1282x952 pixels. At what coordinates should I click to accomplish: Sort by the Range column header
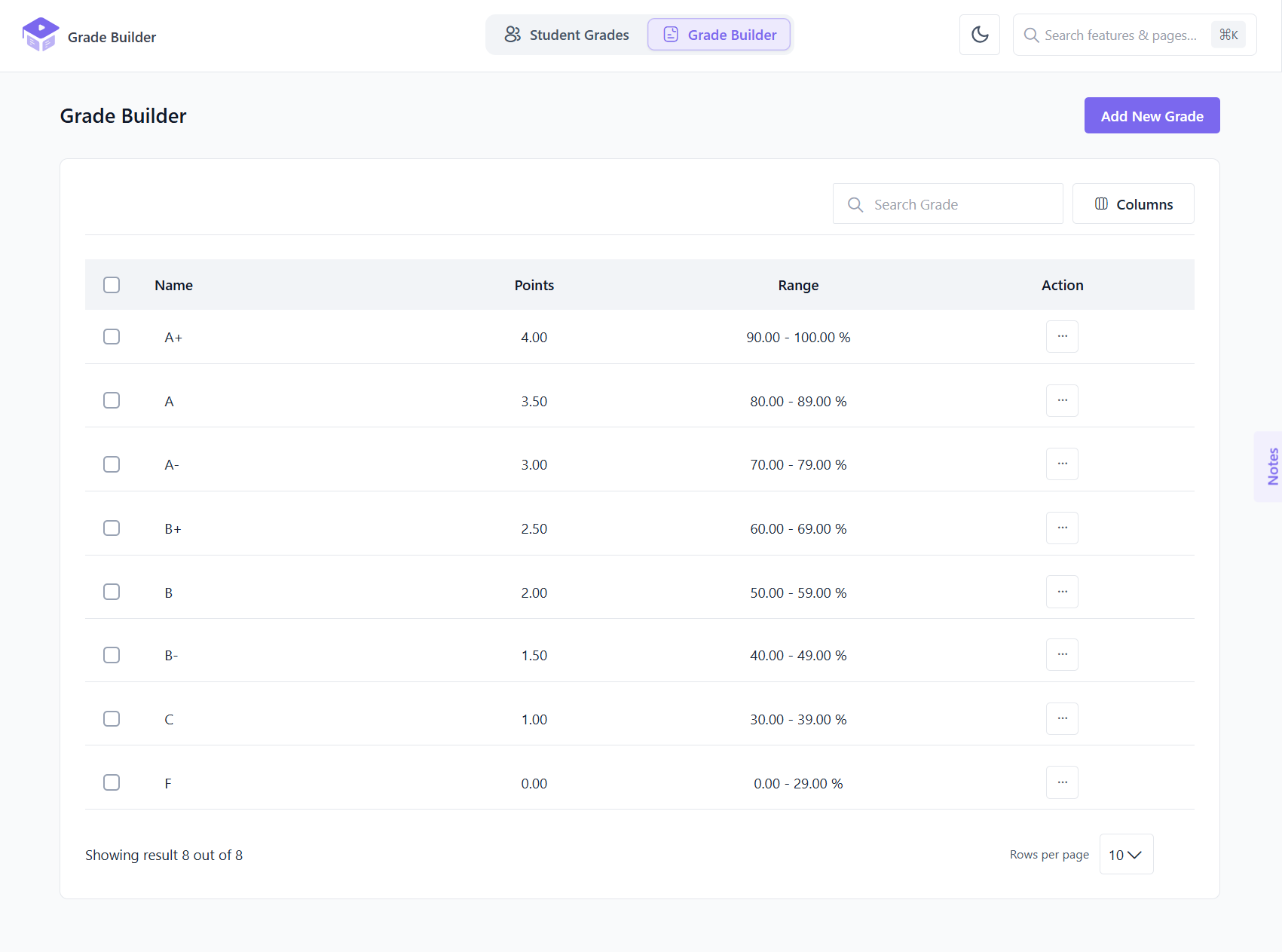tap(798, 285)
